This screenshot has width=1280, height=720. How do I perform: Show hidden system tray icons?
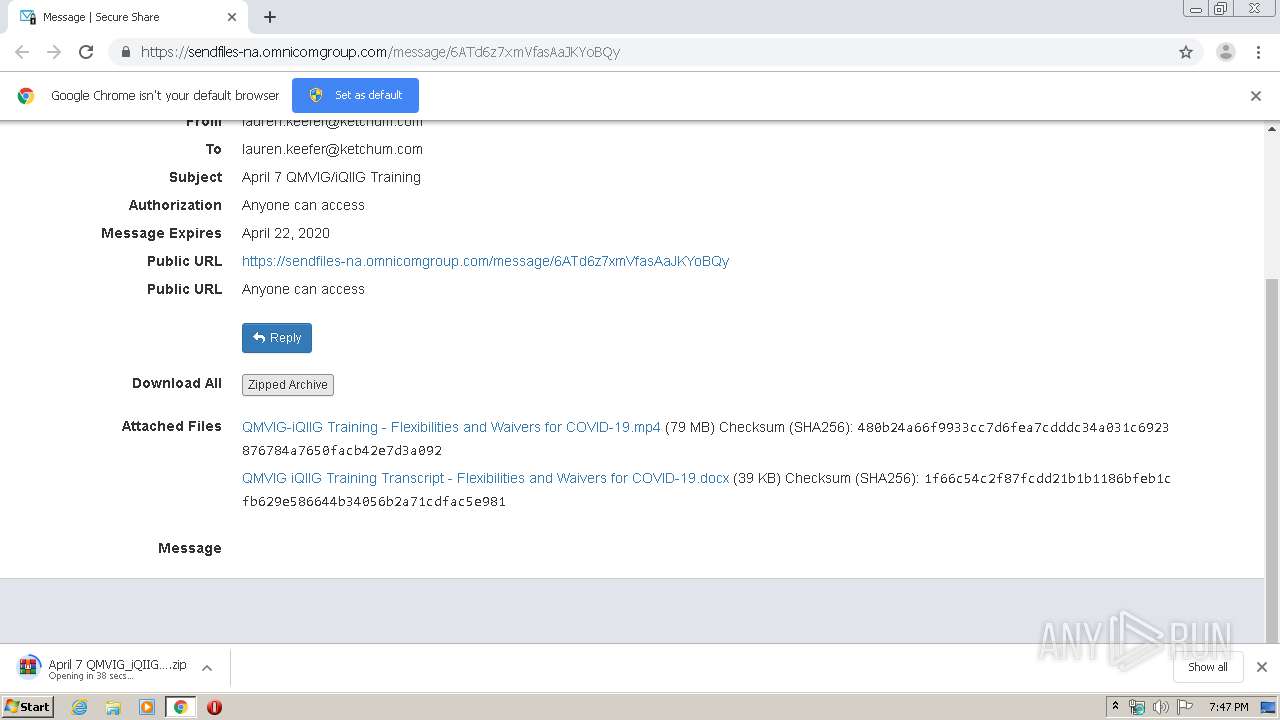[1115, 707]
